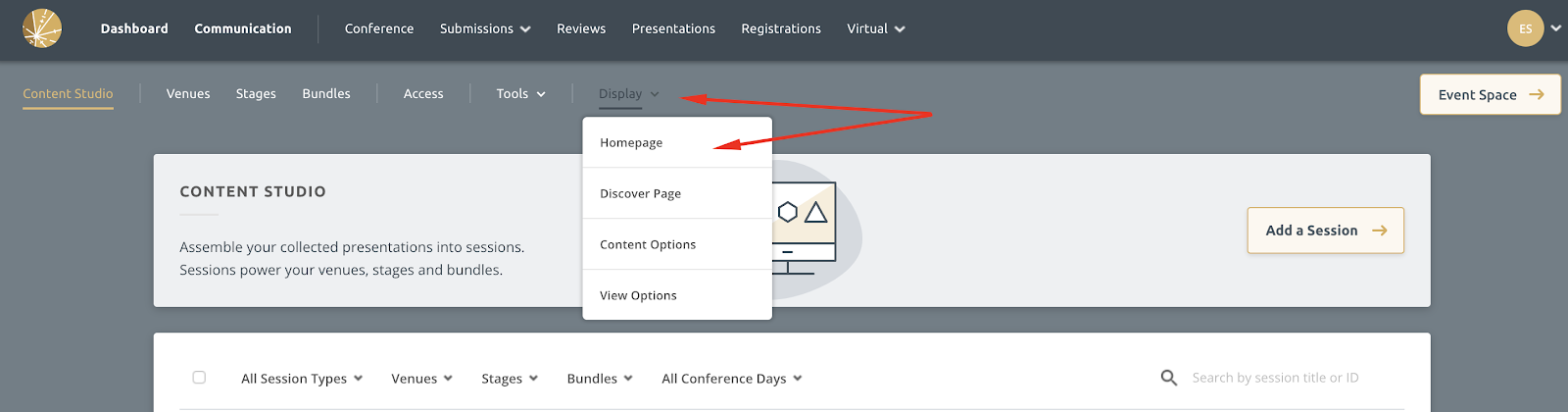Open the All Session Types filter
The width and height of the screenshot is (1568, 412).
302,379
